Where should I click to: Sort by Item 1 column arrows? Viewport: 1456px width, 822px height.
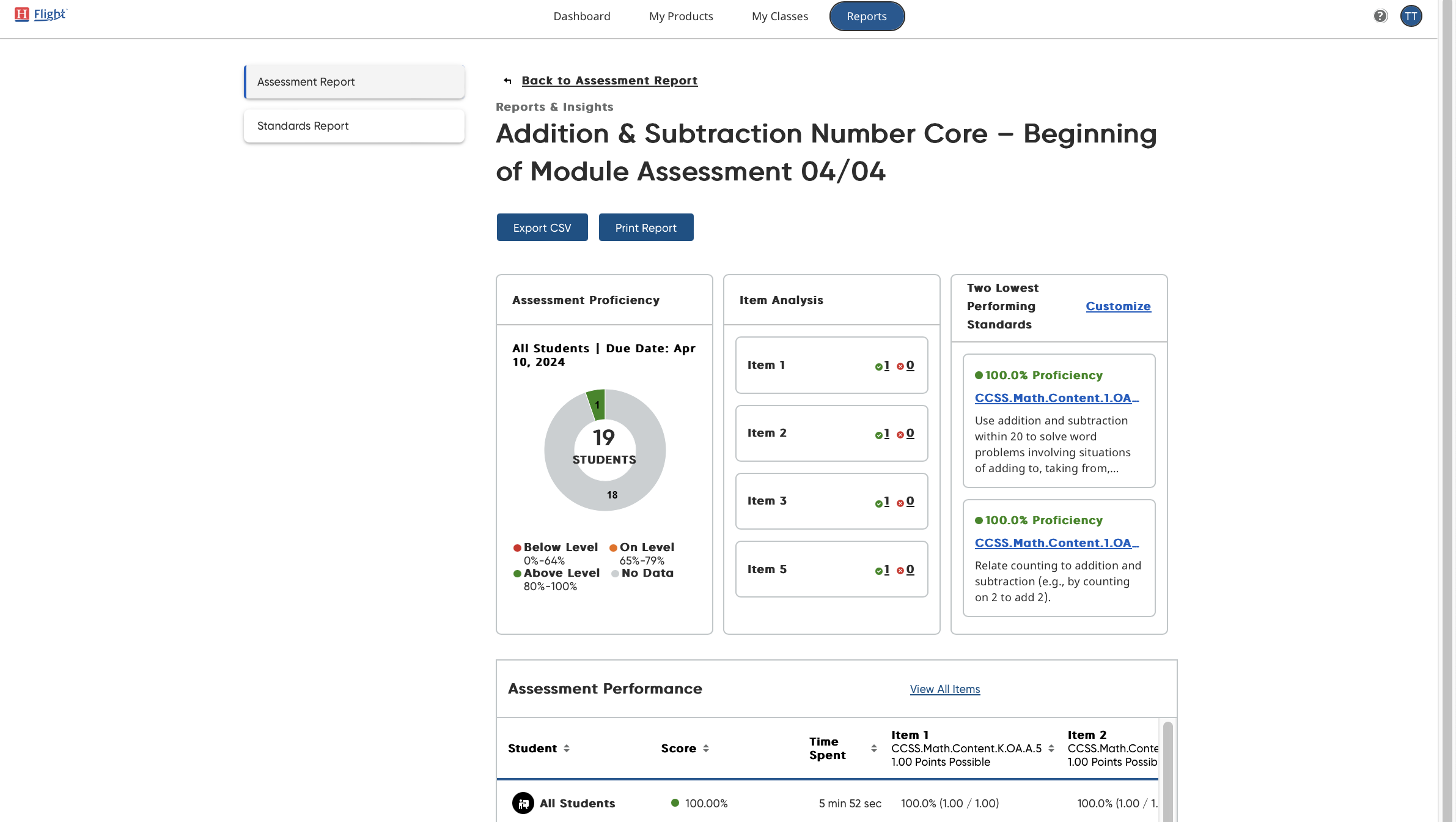(1051, 748)
